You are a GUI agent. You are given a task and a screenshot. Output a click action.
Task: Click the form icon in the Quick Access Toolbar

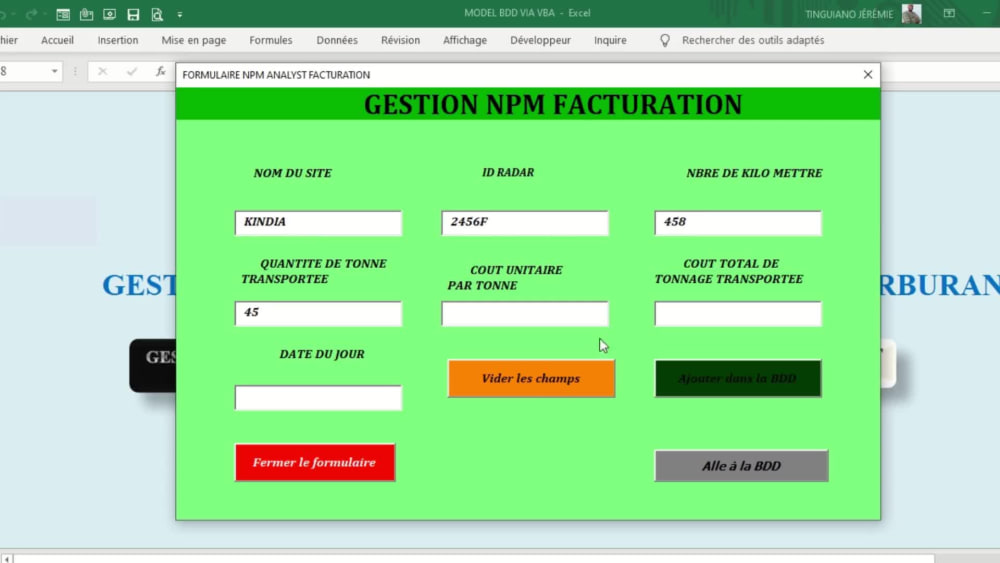[62, 14]
